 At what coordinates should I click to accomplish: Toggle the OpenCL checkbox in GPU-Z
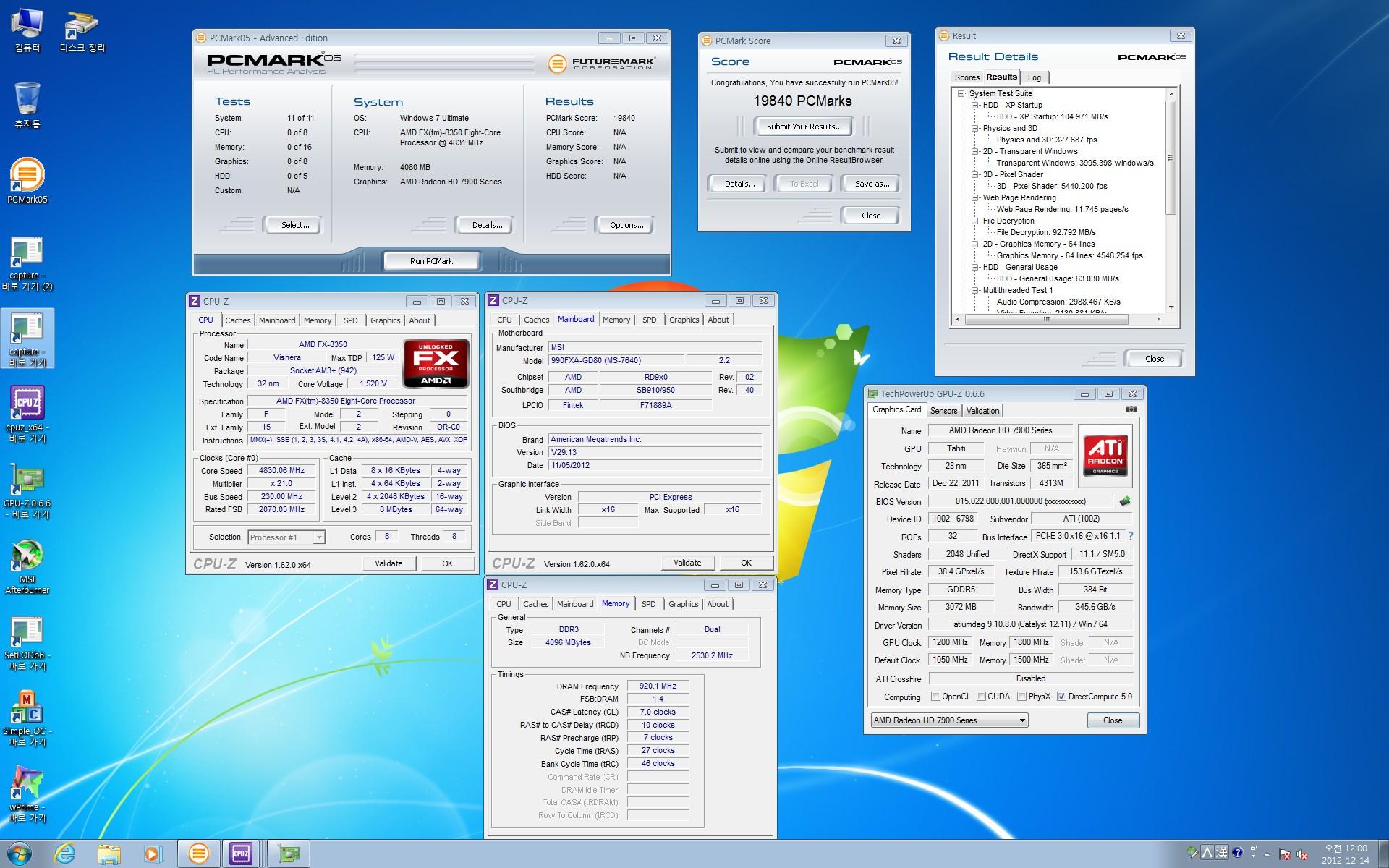(x=935, y=697)
